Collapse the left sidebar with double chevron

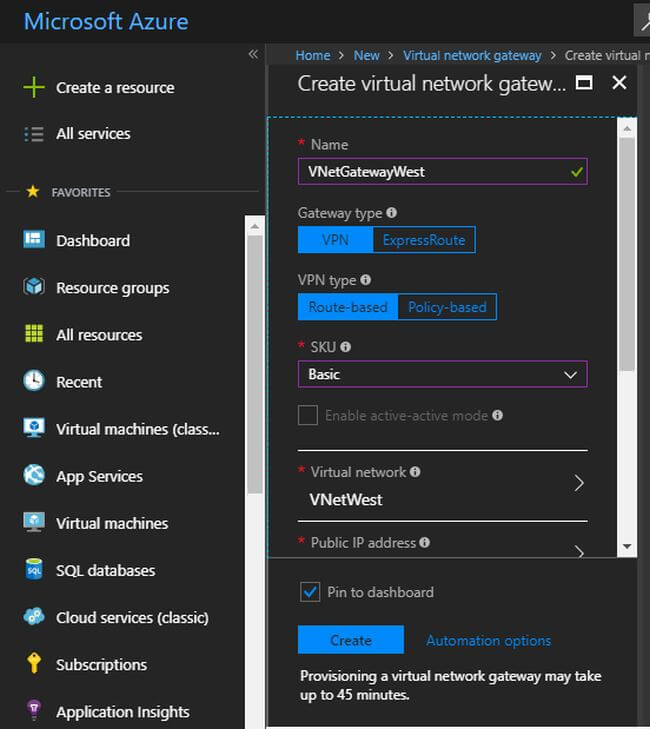click(253, 54)
